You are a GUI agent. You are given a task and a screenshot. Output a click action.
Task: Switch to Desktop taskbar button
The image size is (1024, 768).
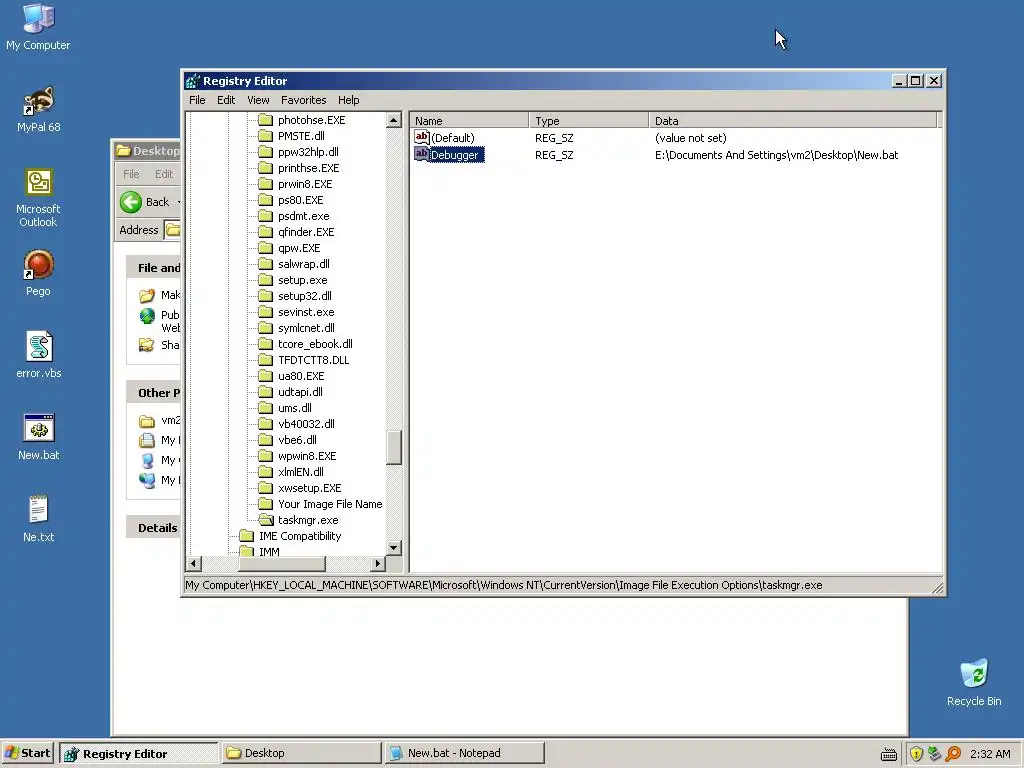click(300, 753)
